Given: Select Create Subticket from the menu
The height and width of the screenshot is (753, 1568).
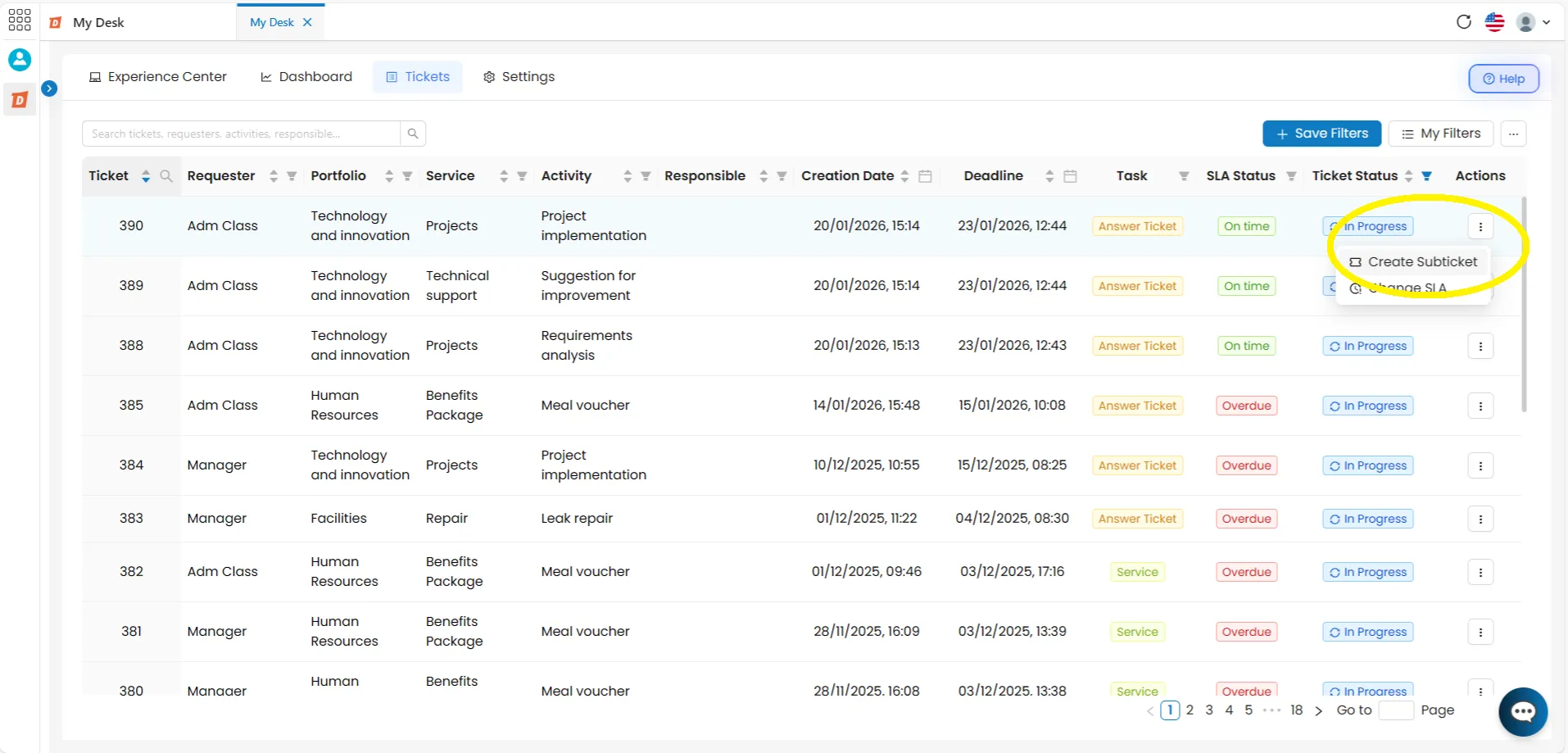Looking at the screenshot, I should pyautogui.click(x=1413, y=262).
